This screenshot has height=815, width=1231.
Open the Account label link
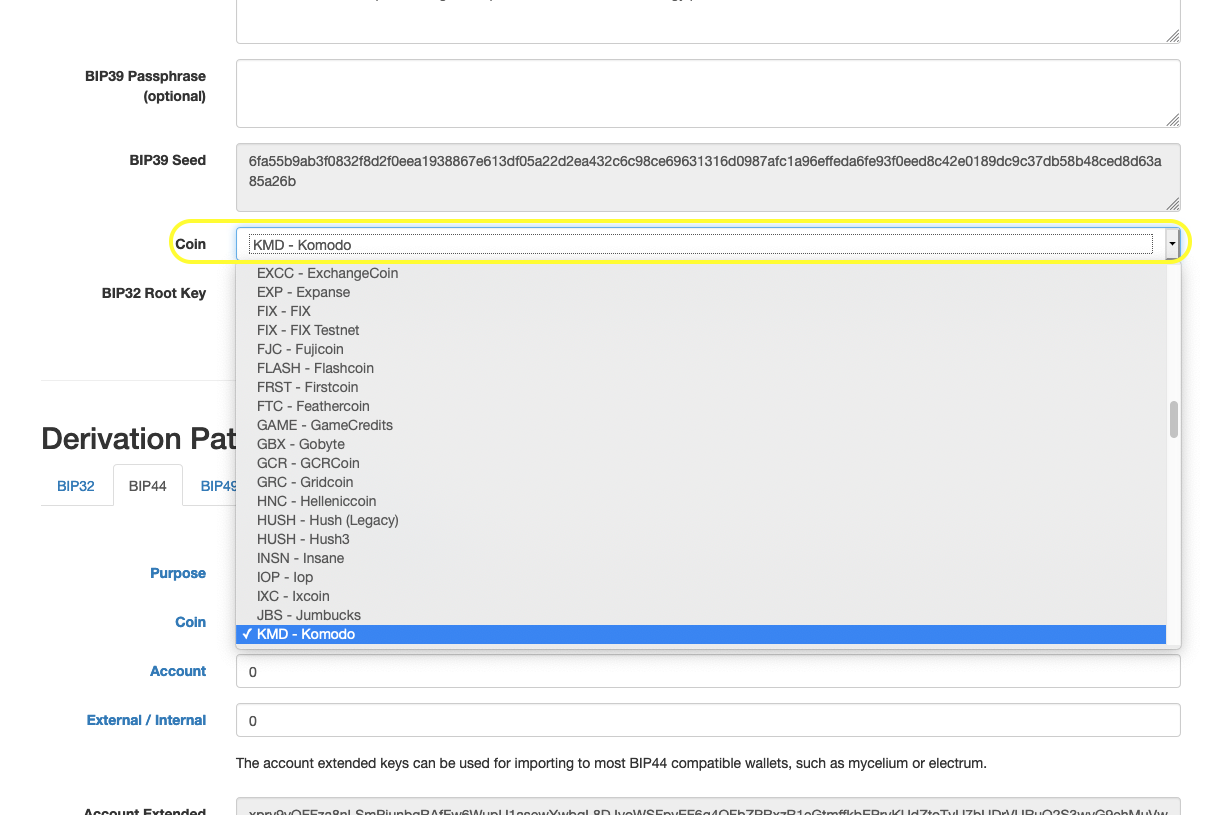(x=178, y=671)
